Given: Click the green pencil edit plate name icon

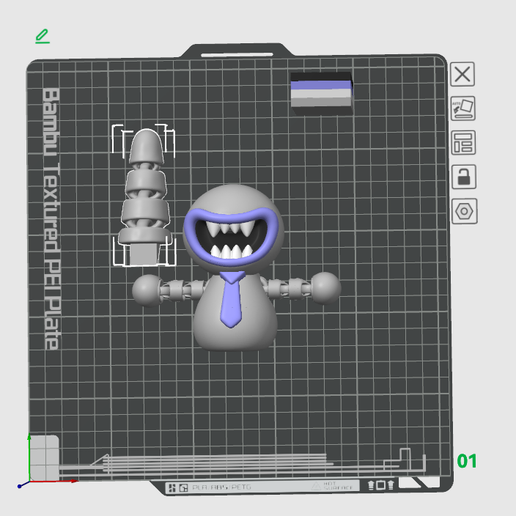Looking at the screenshot, I should pos(42,36).
